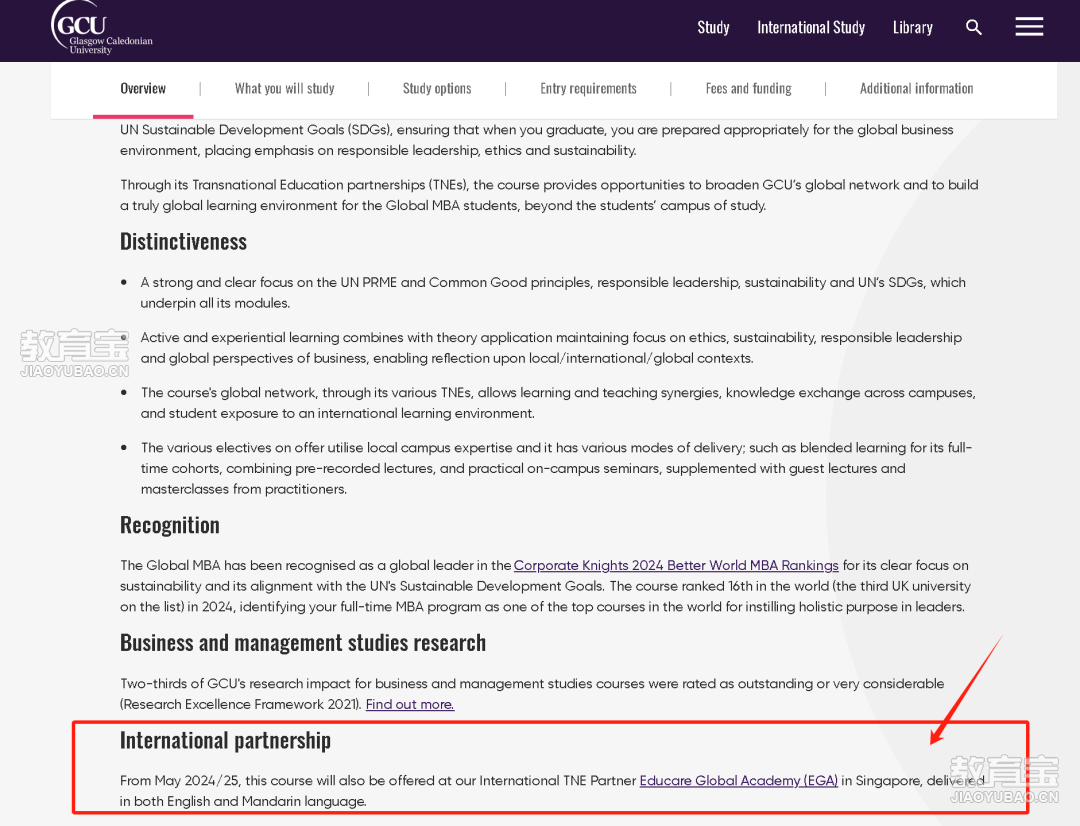Screen dimensions: 1080x826
Task: Click the bullet starting "The course's global network"
Action: [559, 403]
